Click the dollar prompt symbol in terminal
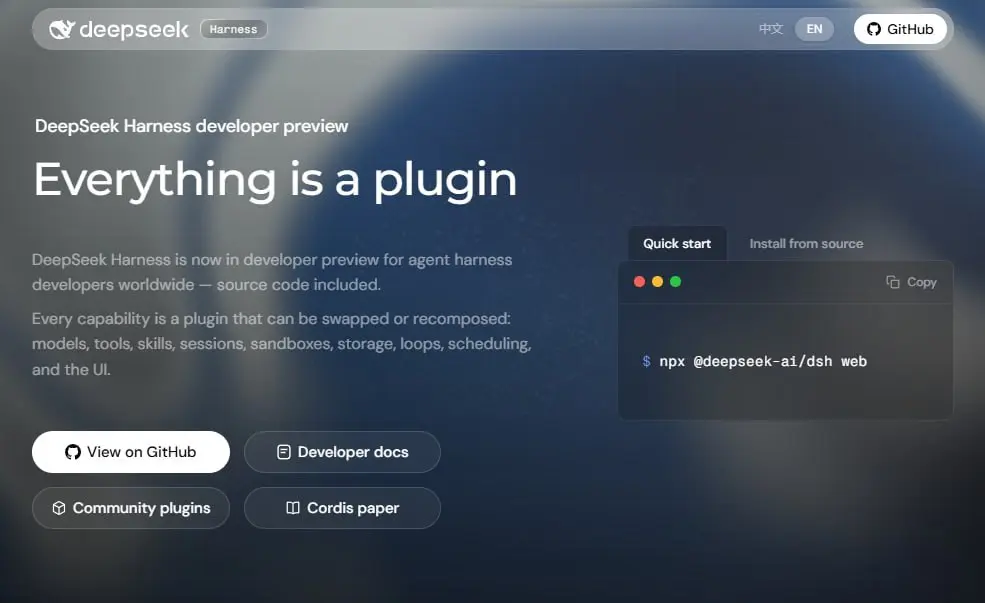 (646, 361)
